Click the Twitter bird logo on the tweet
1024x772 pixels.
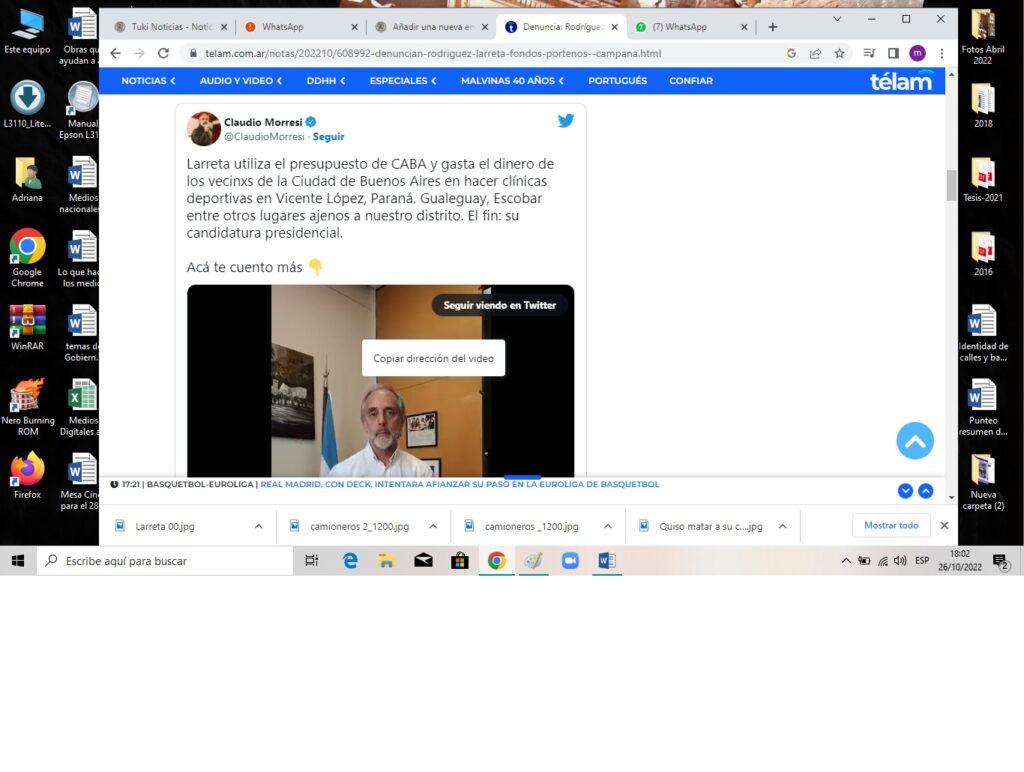[x=565, y=121]
